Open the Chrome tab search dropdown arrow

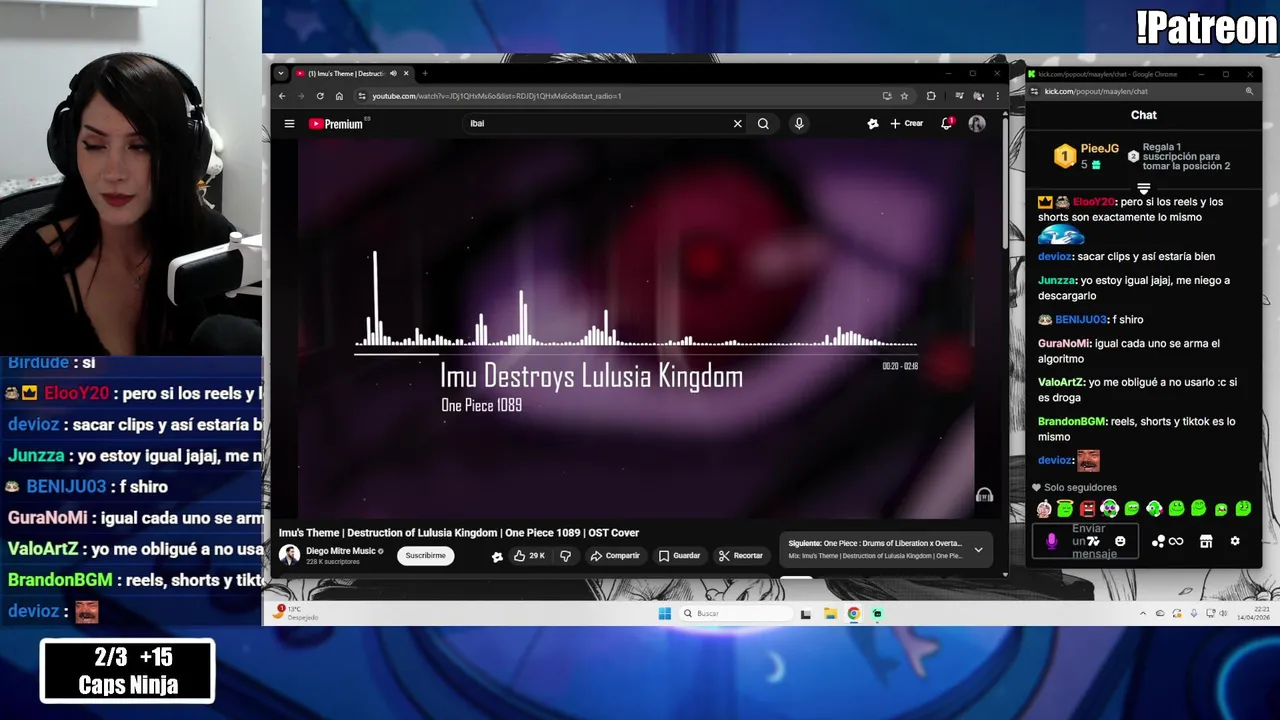[x=281, y=73]
